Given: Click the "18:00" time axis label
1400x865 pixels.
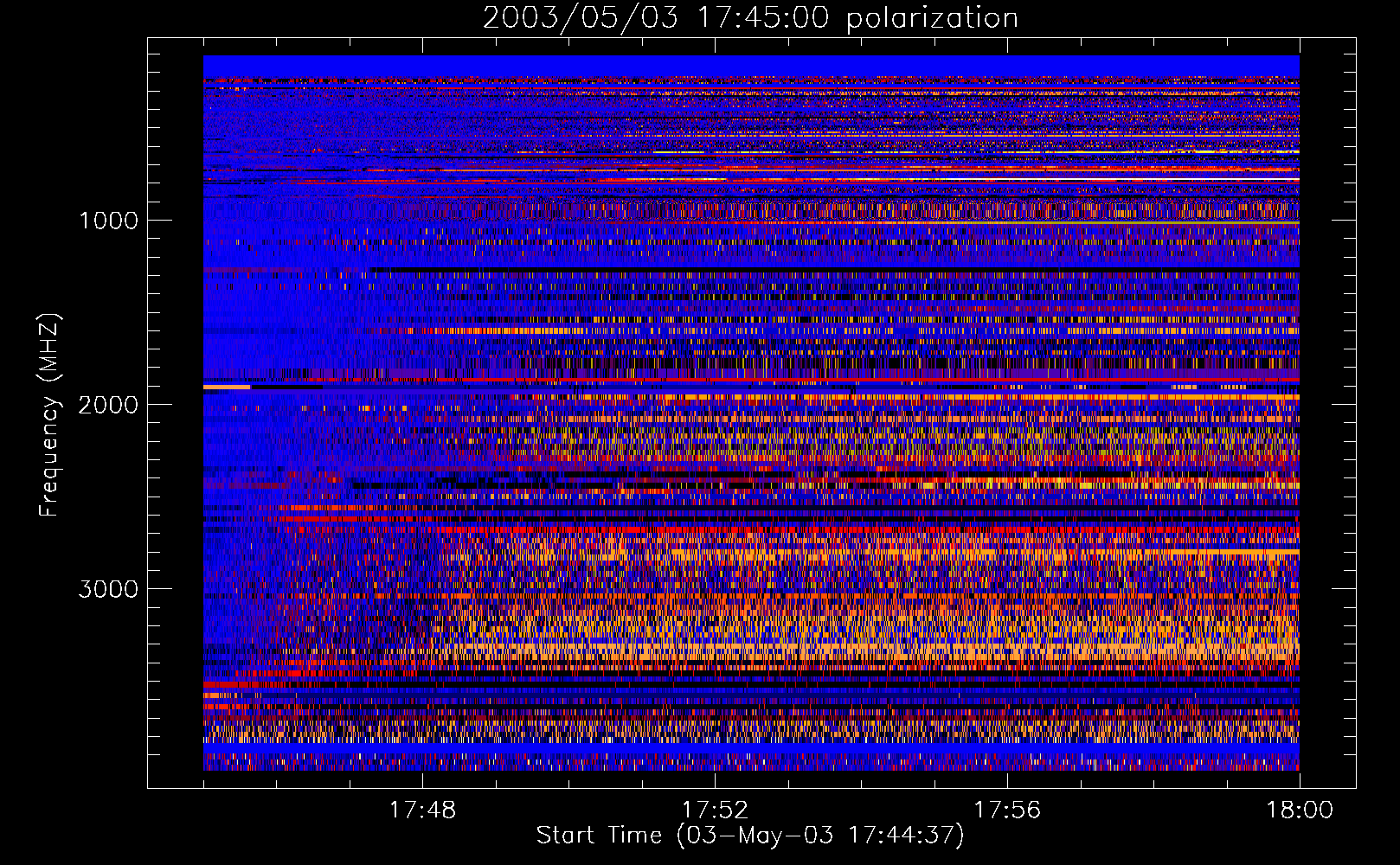Looking at the screenshot, I should pos(1300,811).
